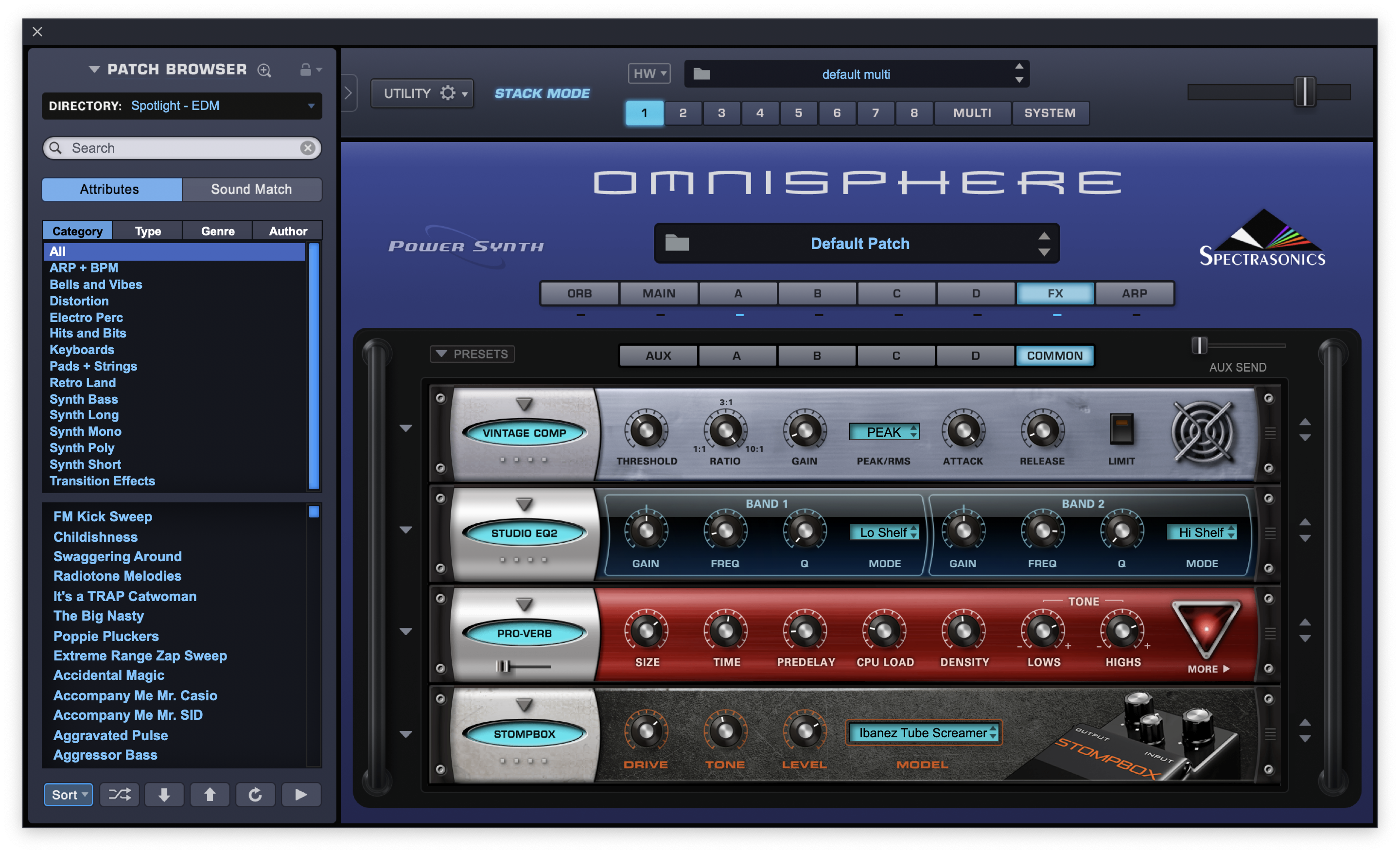
Task: Open the Genre attribute tab
Action: tap(218, 231)
